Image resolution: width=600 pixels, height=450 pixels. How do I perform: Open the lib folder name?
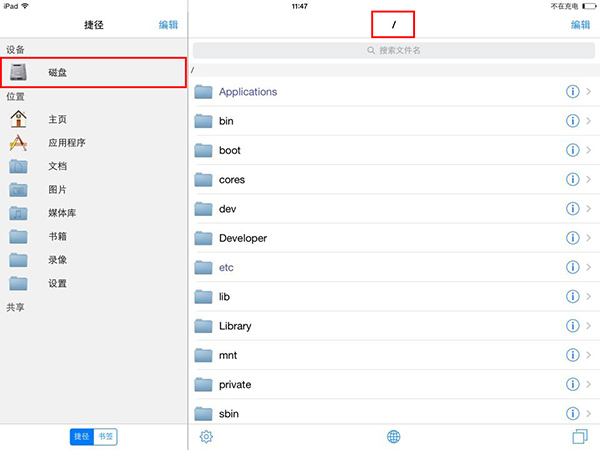tap(224, 297)
